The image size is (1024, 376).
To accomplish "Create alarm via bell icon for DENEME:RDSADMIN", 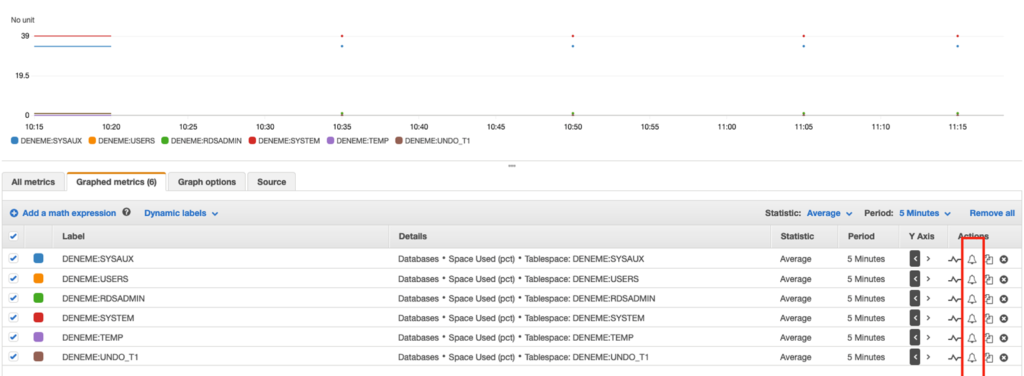I will click(x=972, y=298).
